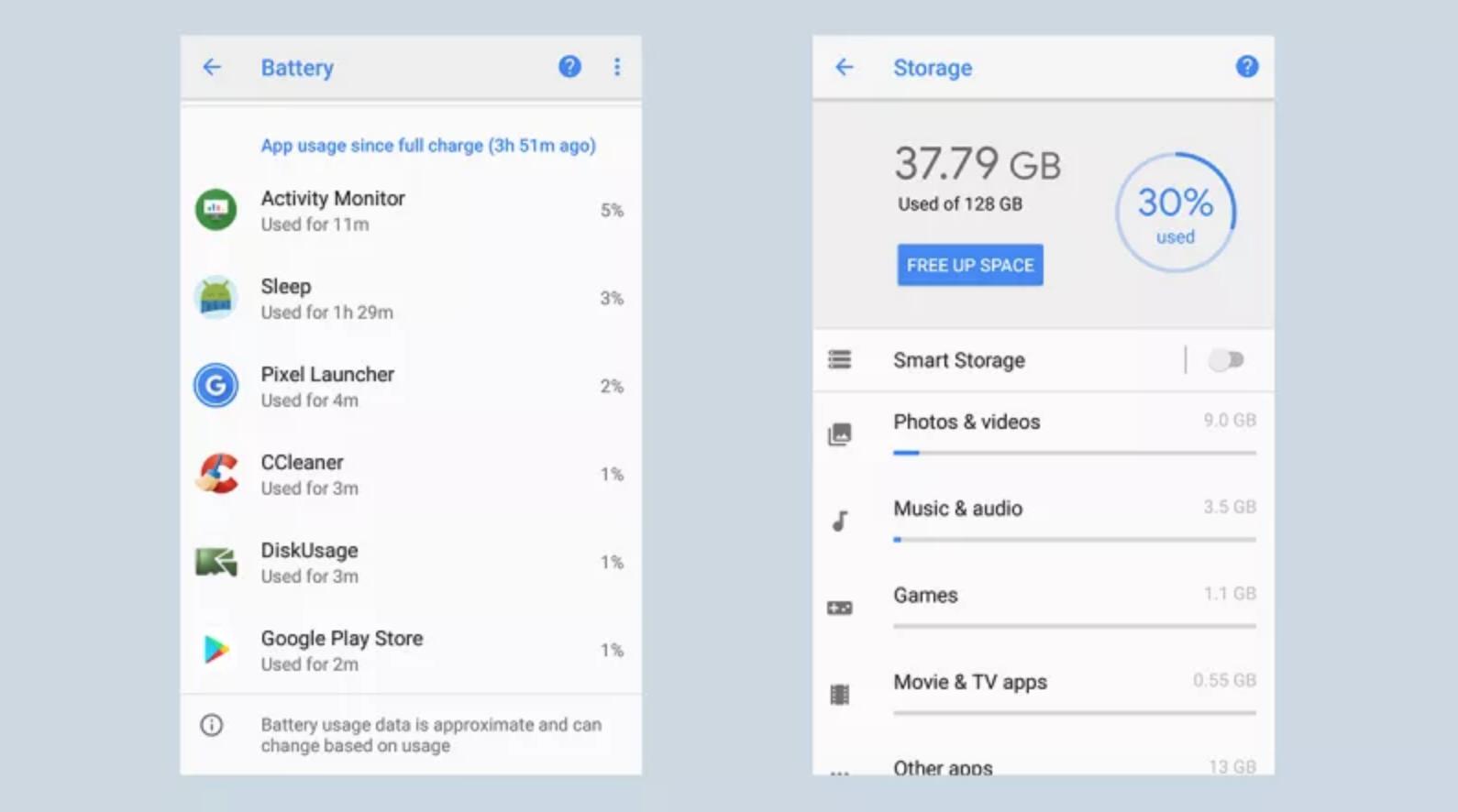Viewport: 1458px width, 812px height.
Task: Tap the Games usage bar
Action: (x=1075, y=626)
